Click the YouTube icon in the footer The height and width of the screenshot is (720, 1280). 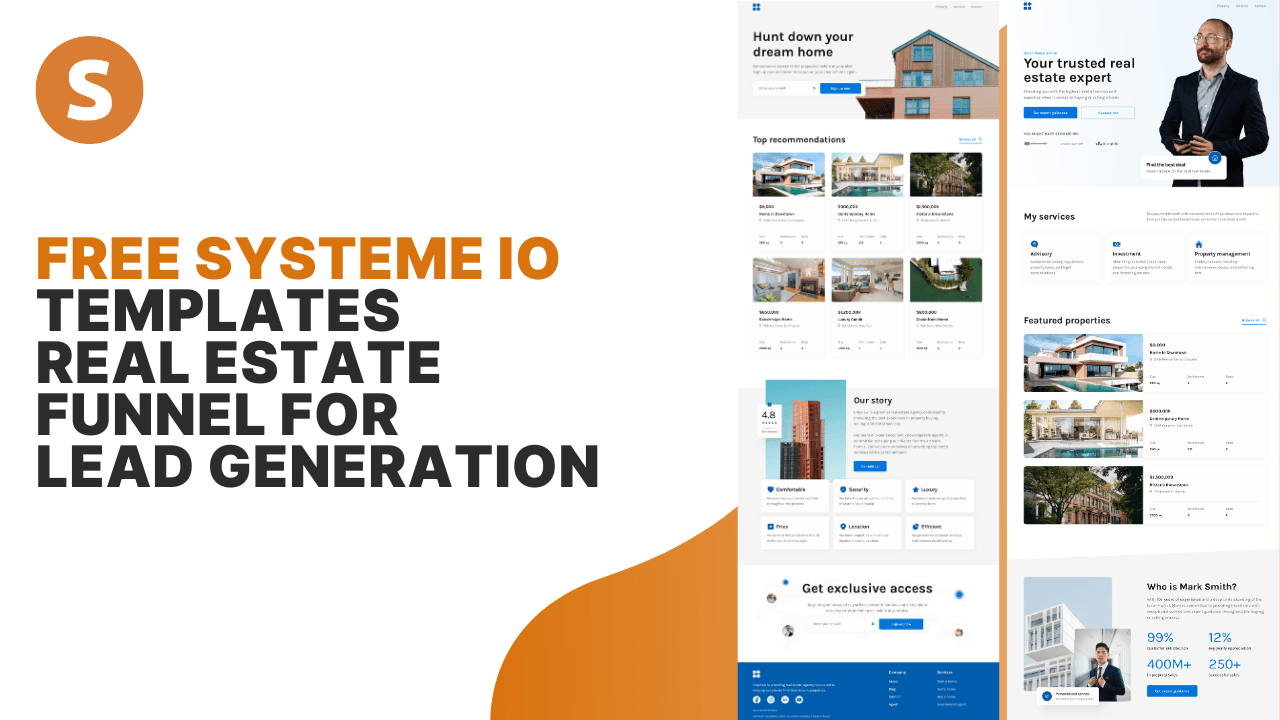pos(799,699)
